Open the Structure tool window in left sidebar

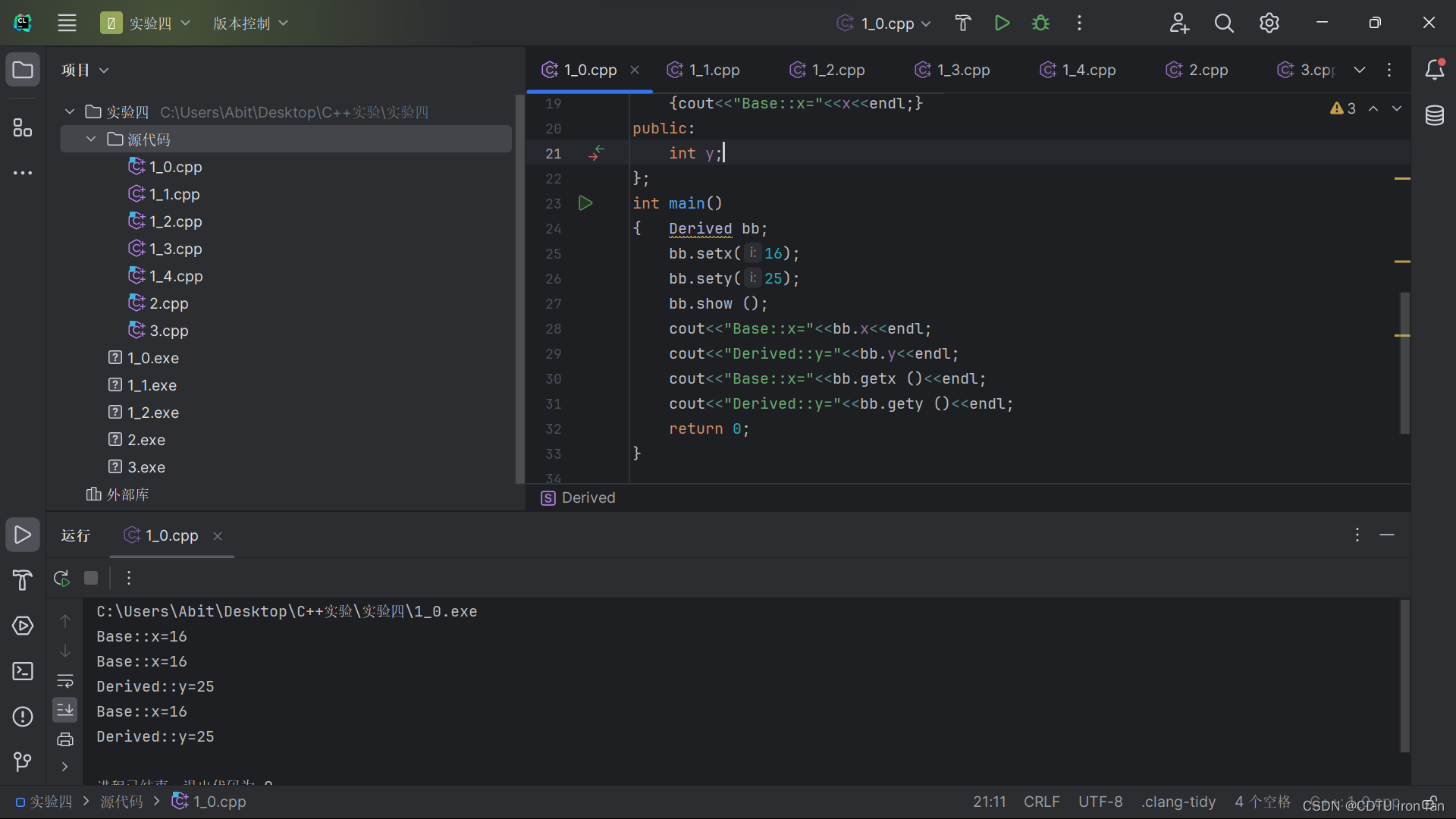click(x=23, y=127)
